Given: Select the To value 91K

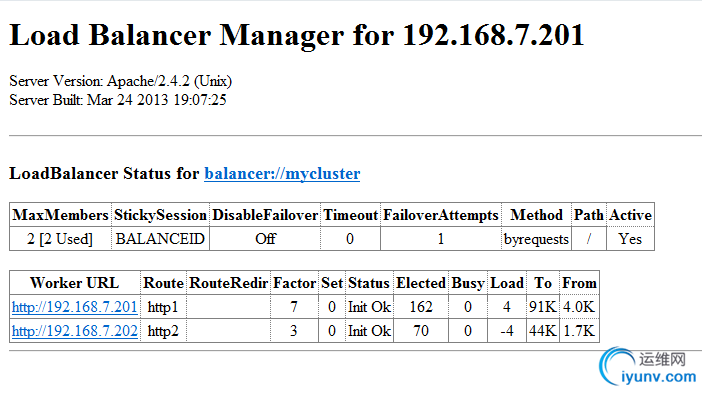Looking at the screenshot, I should pyautogui.click(x=543, y=307).
